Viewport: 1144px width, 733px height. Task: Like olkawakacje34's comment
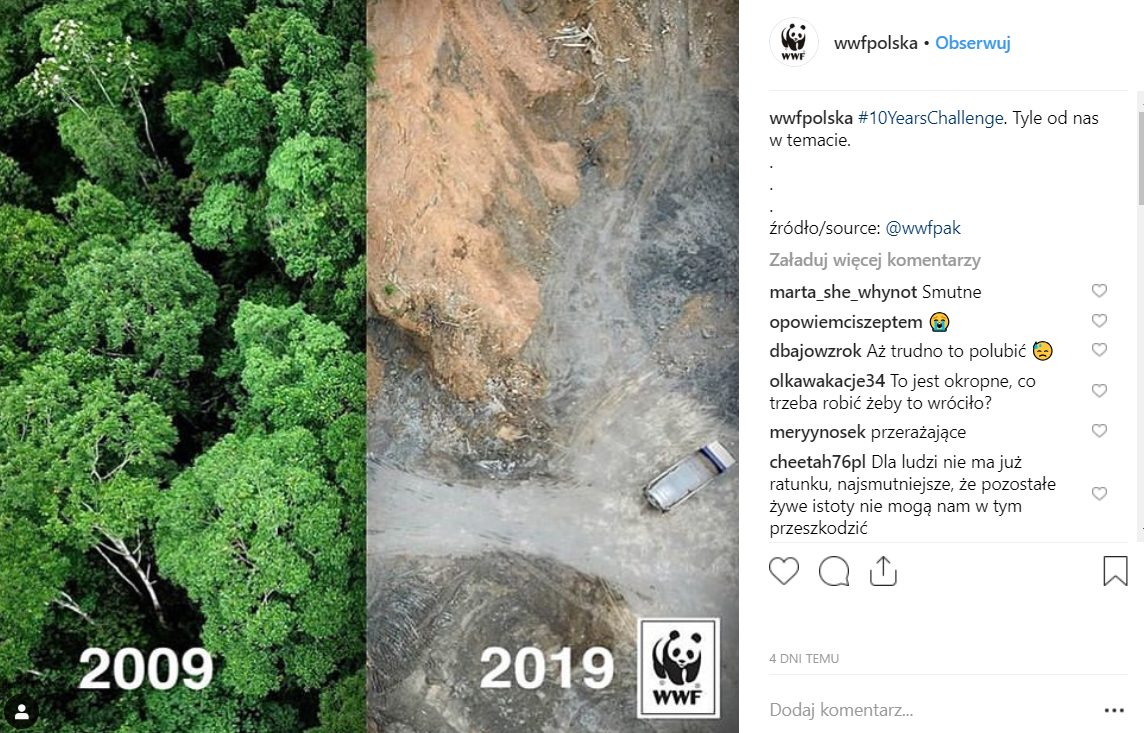click(1099, 390)
